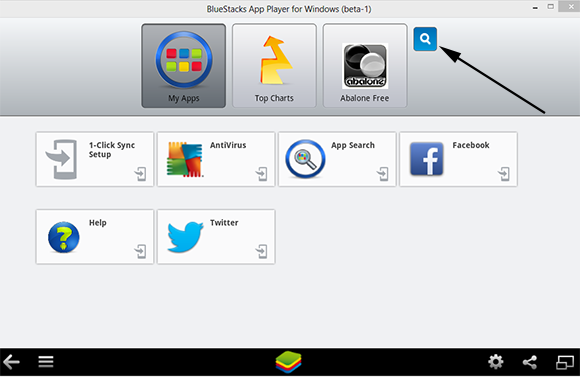This screenshot has height=377, width=580.
Task: Click the BlueStacks home logo
Action: [x=289, y=362]
